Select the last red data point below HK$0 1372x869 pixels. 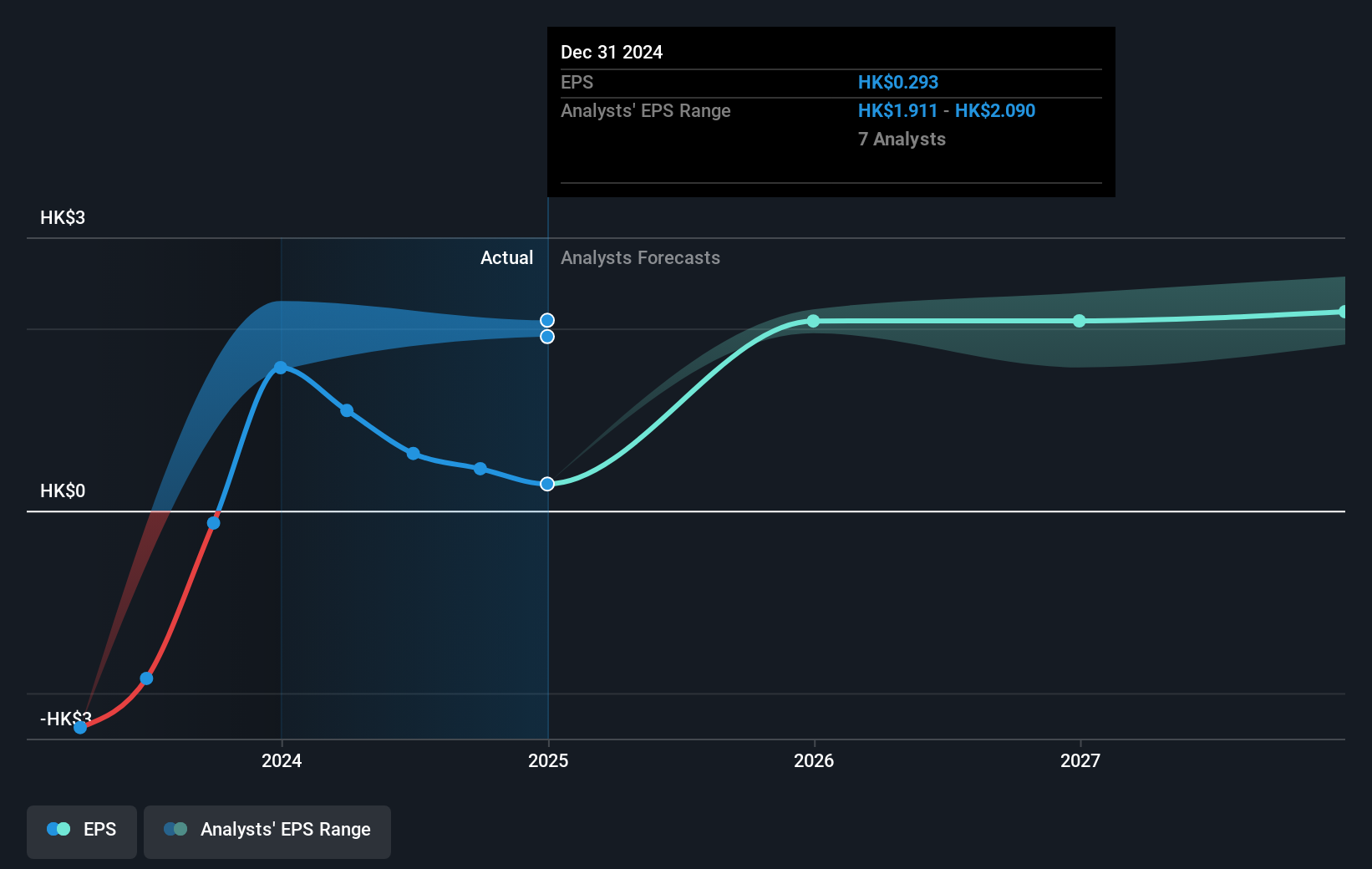point(212,522)
